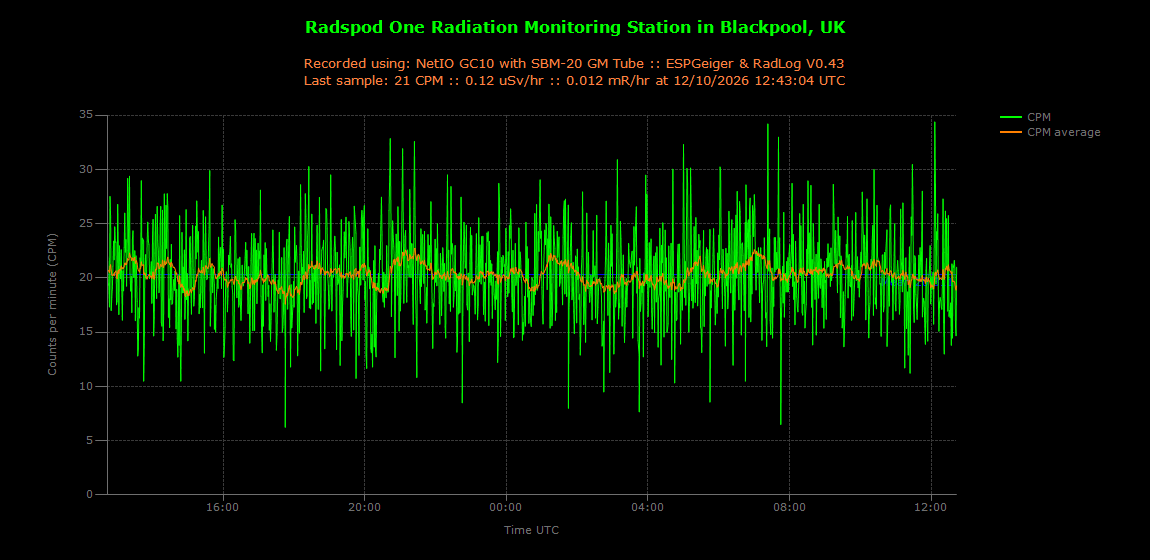Click the 15 value on y-axis

(87, 332)
